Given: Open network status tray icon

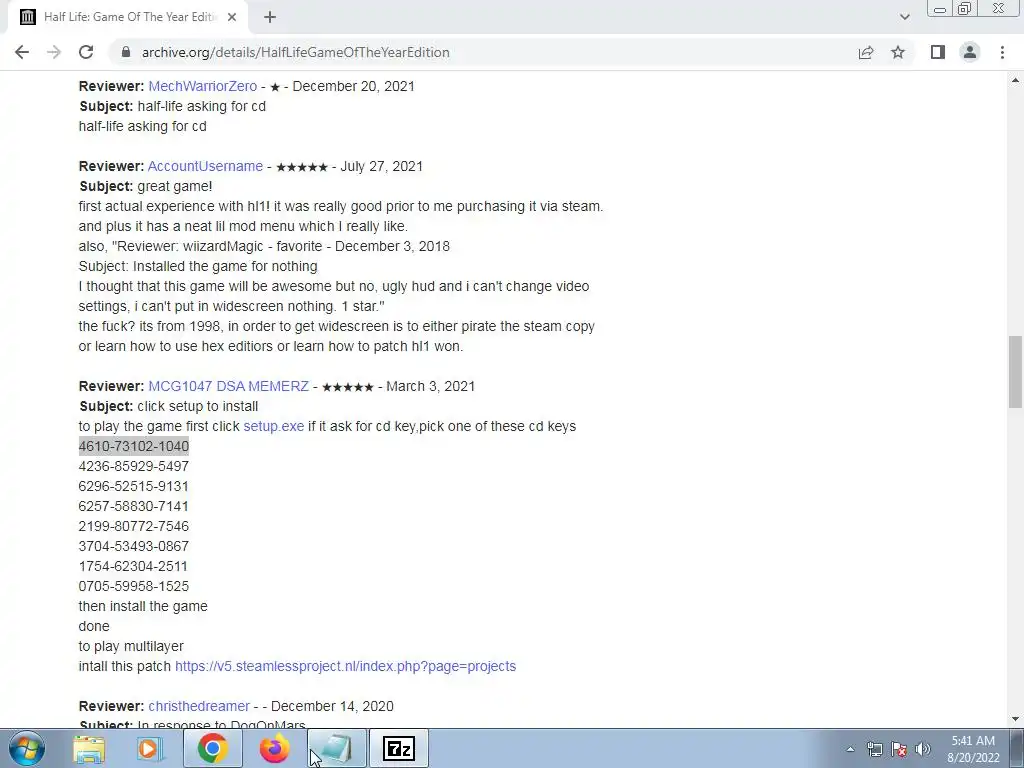Looking at the screenshot, I should point(875,749).
